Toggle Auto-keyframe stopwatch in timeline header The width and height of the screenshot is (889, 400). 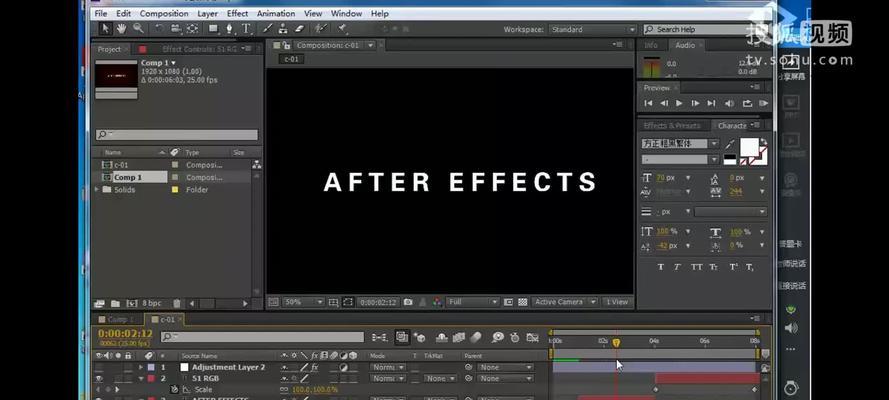tap(515, 337)
